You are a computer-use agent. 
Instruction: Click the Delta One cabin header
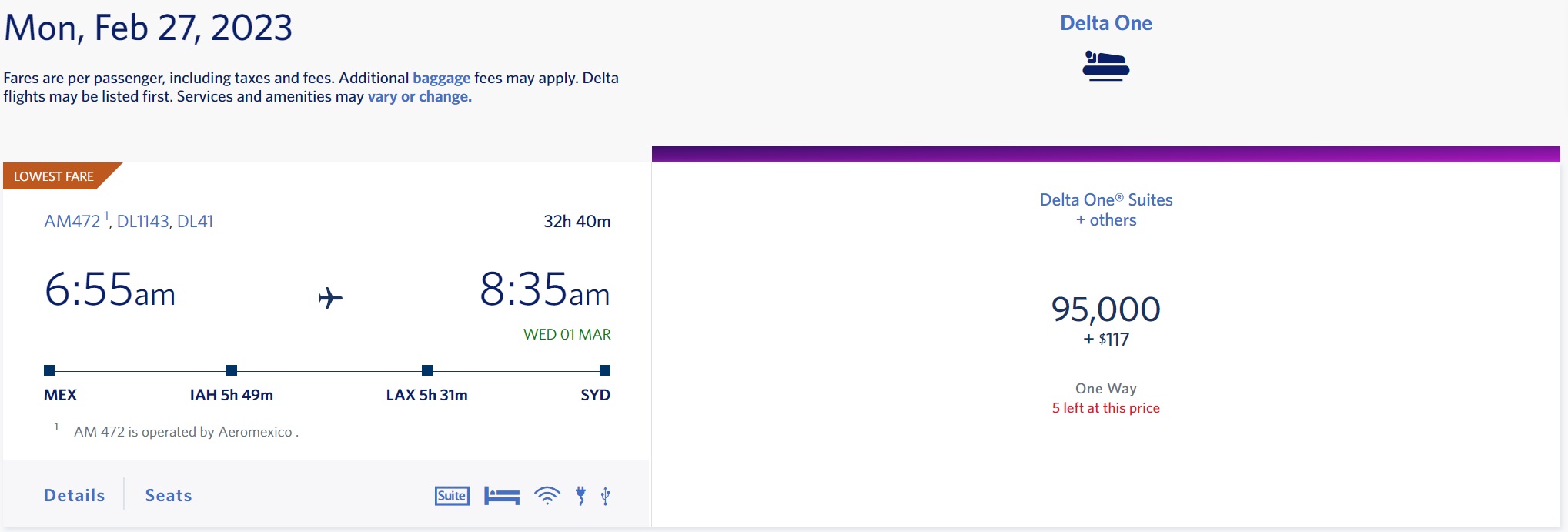point(1105,23)
